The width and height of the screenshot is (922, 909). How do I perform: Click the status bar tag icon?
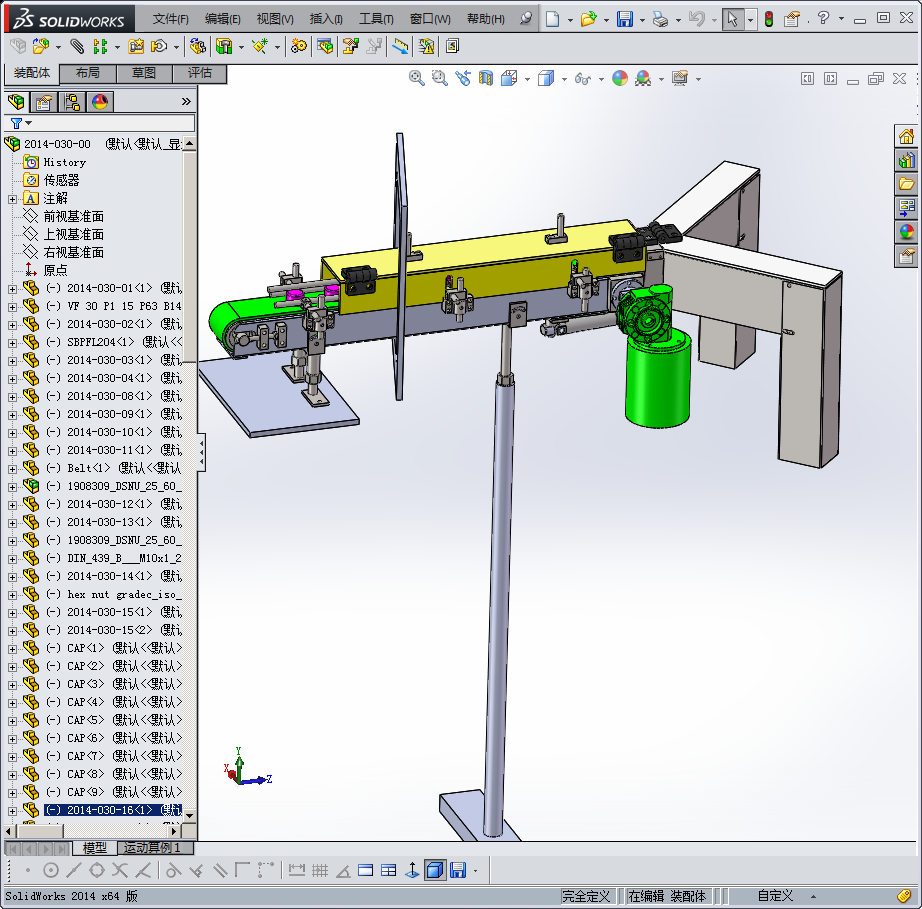click(904, 896)
